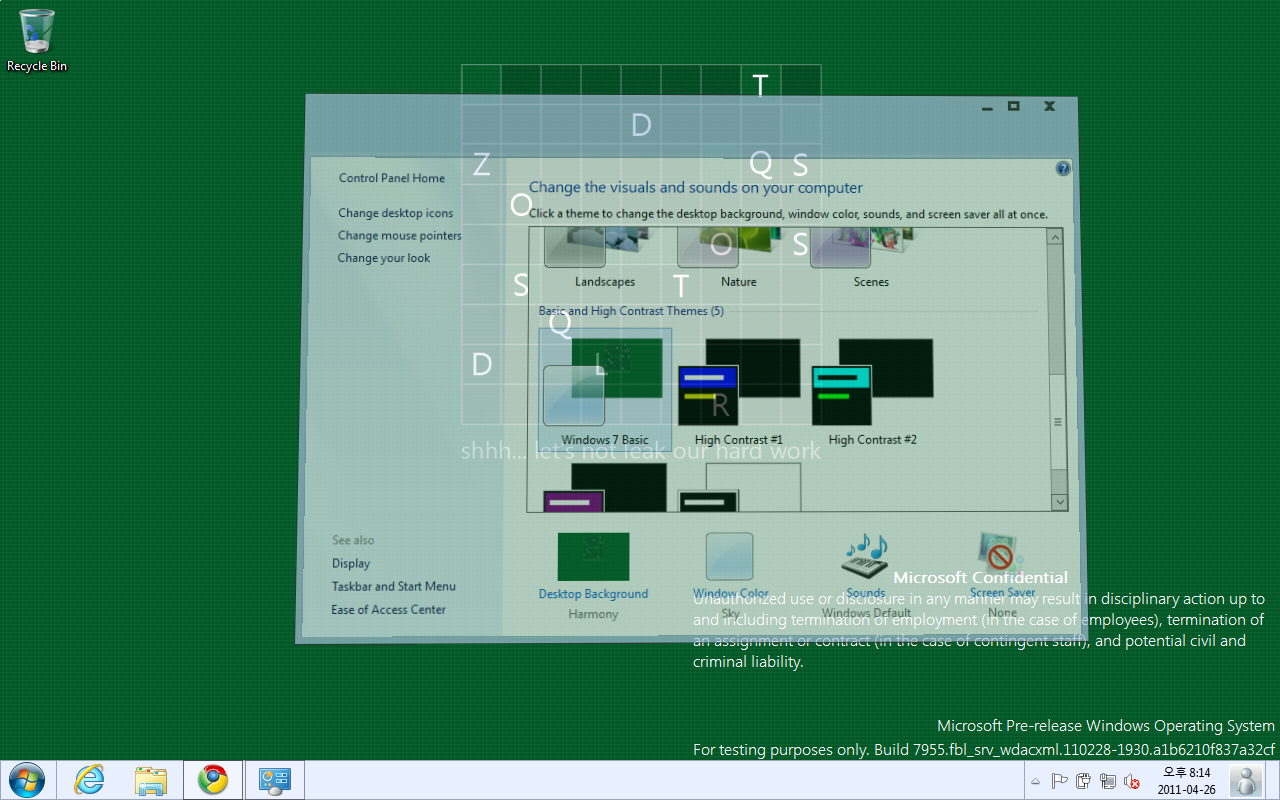The width and height of the screenshot is (1280, 800).
Task: Open the network status tray icon
Action: pos(1108,781)
